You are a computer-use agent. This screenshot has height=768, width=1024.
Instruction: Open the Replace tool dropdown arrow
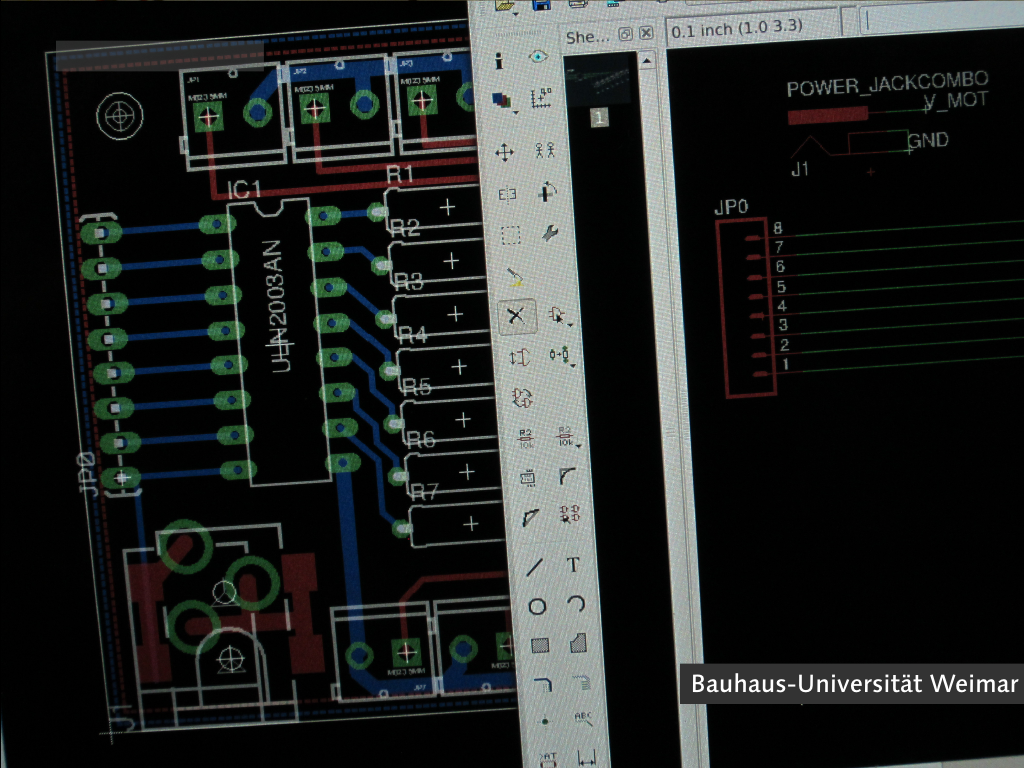click(573, 366)
